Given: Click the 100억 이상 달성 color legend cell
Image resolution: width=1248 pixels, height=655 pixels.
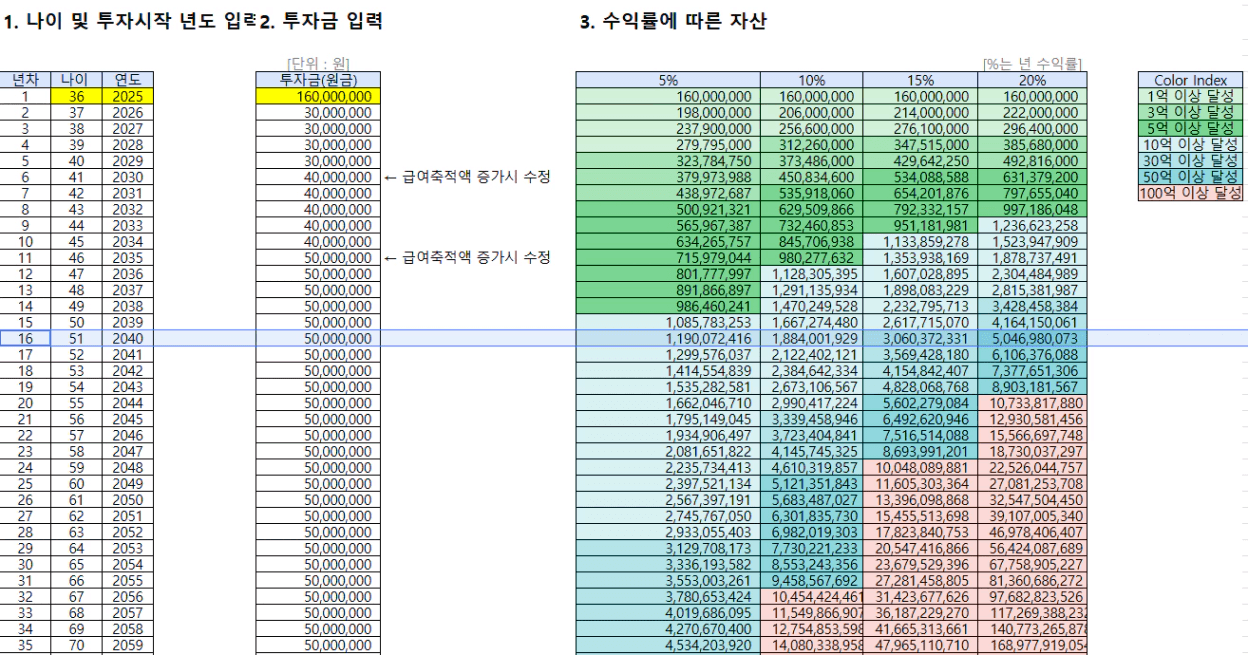Looking at the screenshot, I should 1192,193.
